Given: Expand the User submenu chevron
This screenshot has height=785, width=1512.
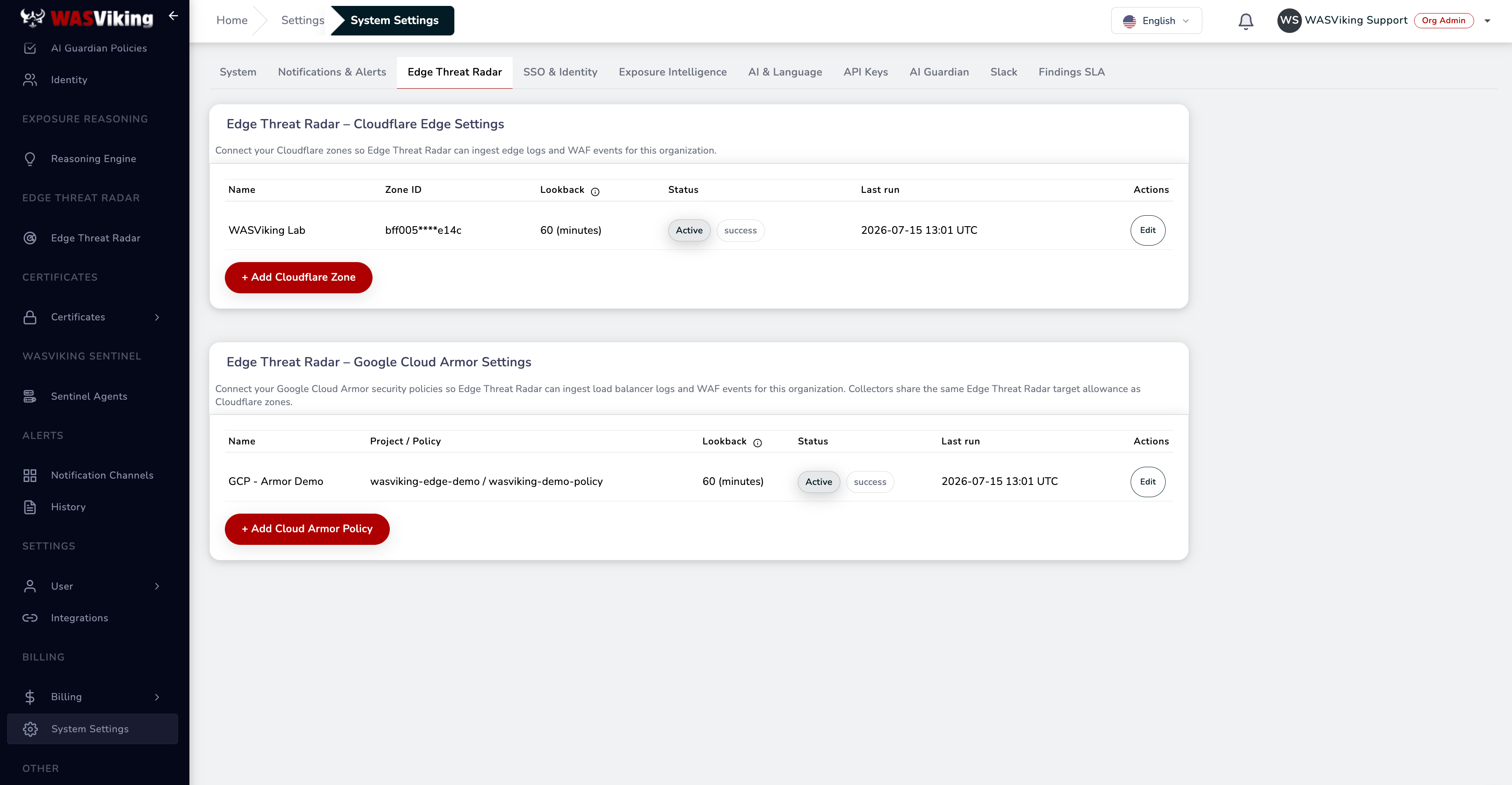Looking at the screenshot, I should pos(157,586).
